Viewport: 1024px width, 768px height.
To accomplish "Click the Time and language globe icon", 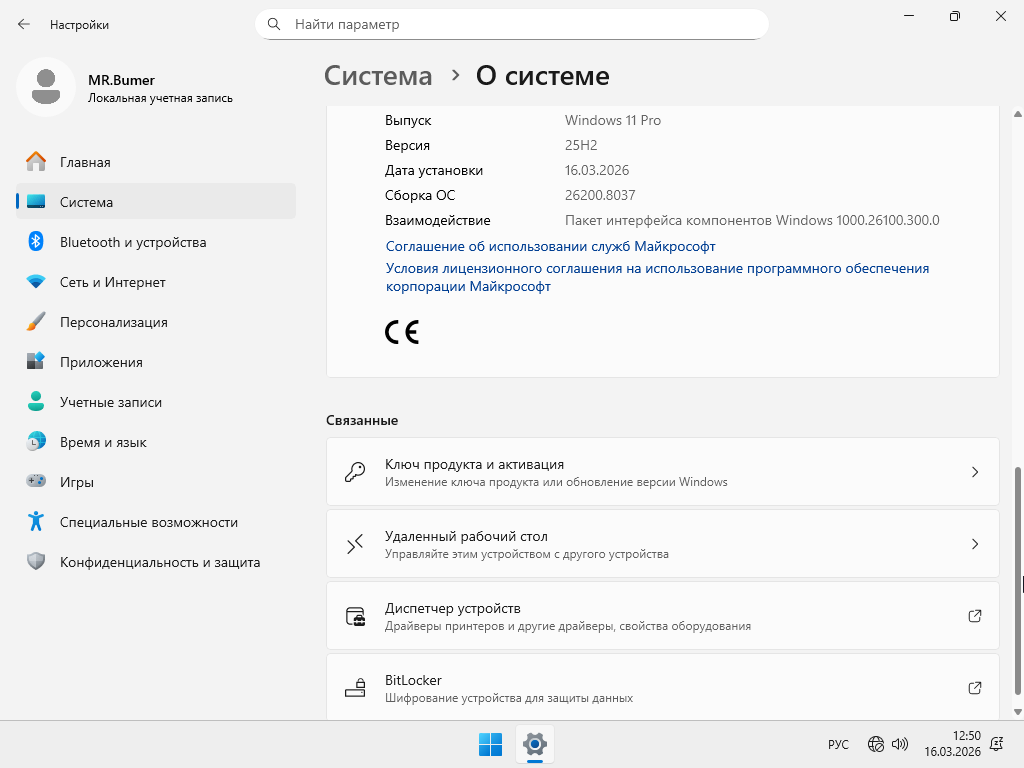I will [x=36, y=442].
